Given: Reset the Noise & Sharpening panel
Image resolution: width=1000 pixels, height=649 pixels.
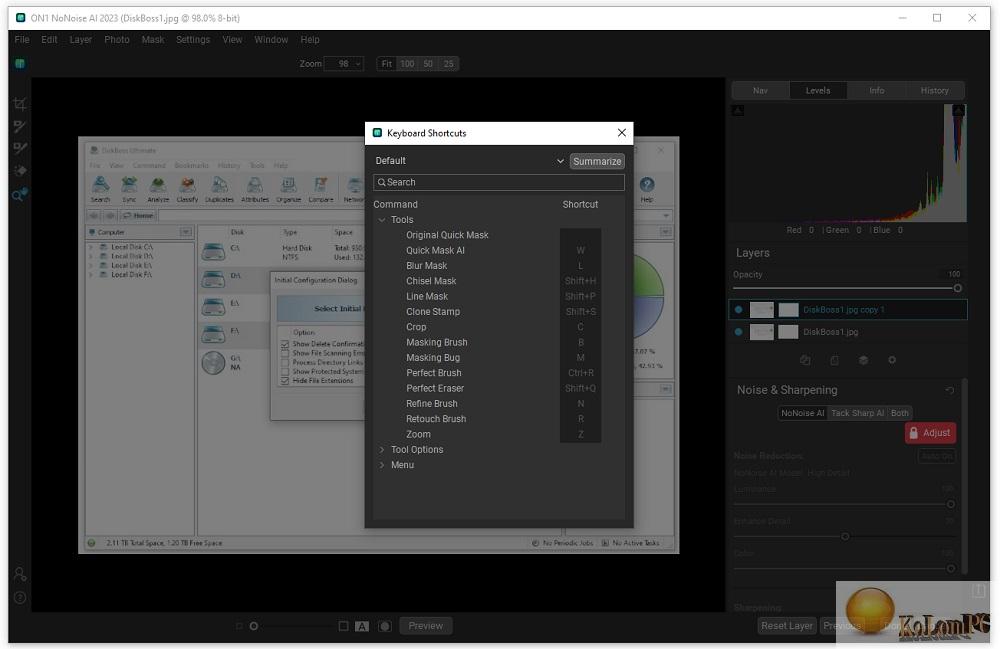Looking at the screenshot, I should 950,390.
